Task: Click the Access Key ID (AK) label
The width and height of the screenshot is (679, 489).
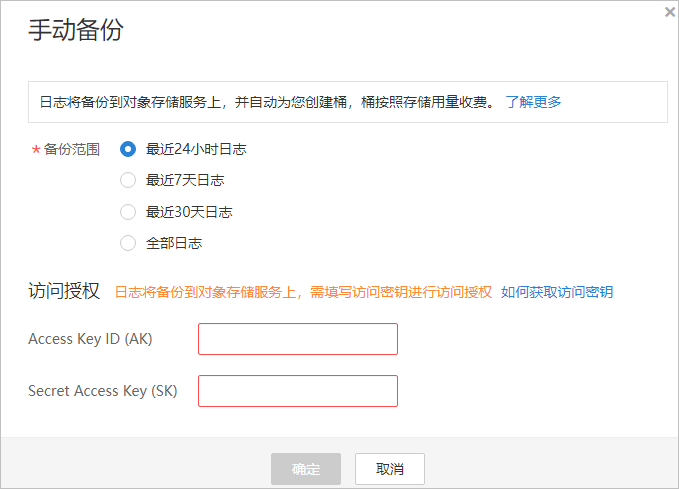Action: coord(90,339)
